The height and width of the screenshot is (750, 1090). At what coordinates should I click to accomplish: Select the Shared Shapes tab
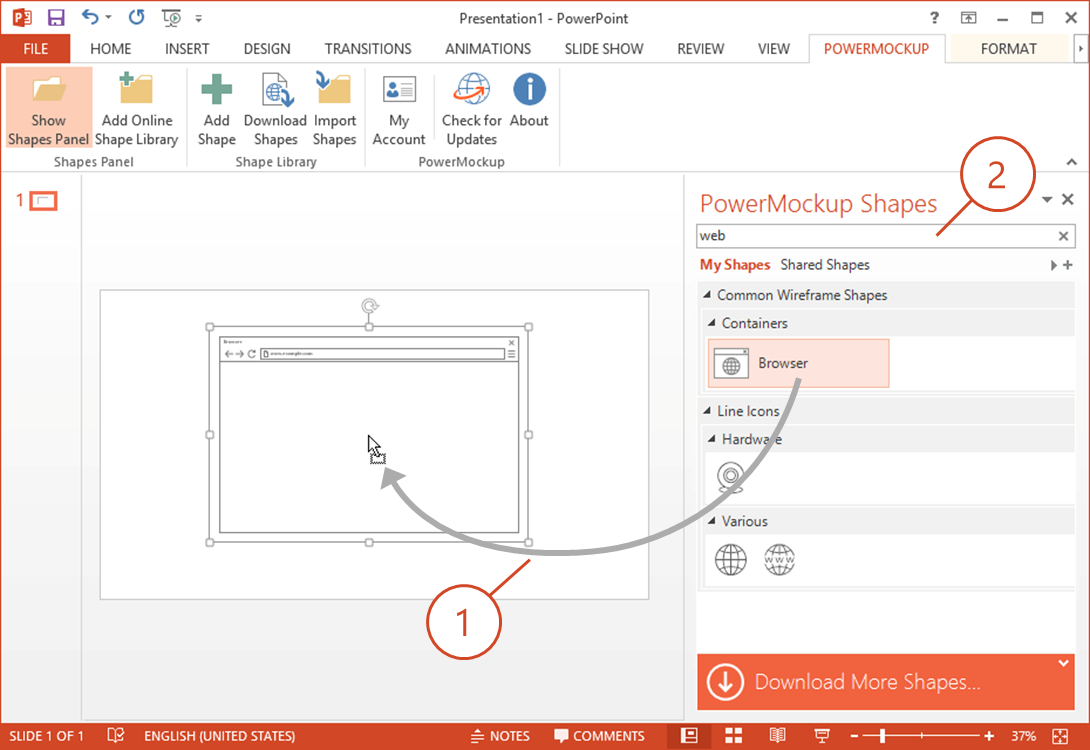[824, 265]
